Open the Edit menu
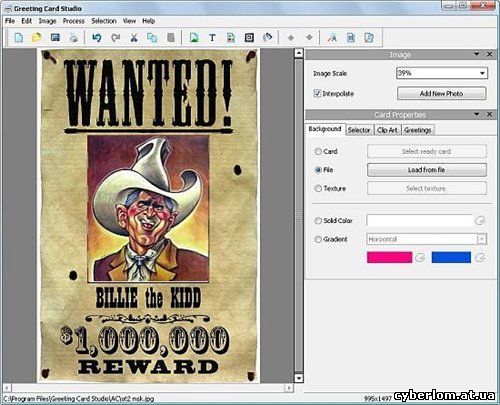Image resolution: width=500 pixels, height=405 pixels. [26, 21]
